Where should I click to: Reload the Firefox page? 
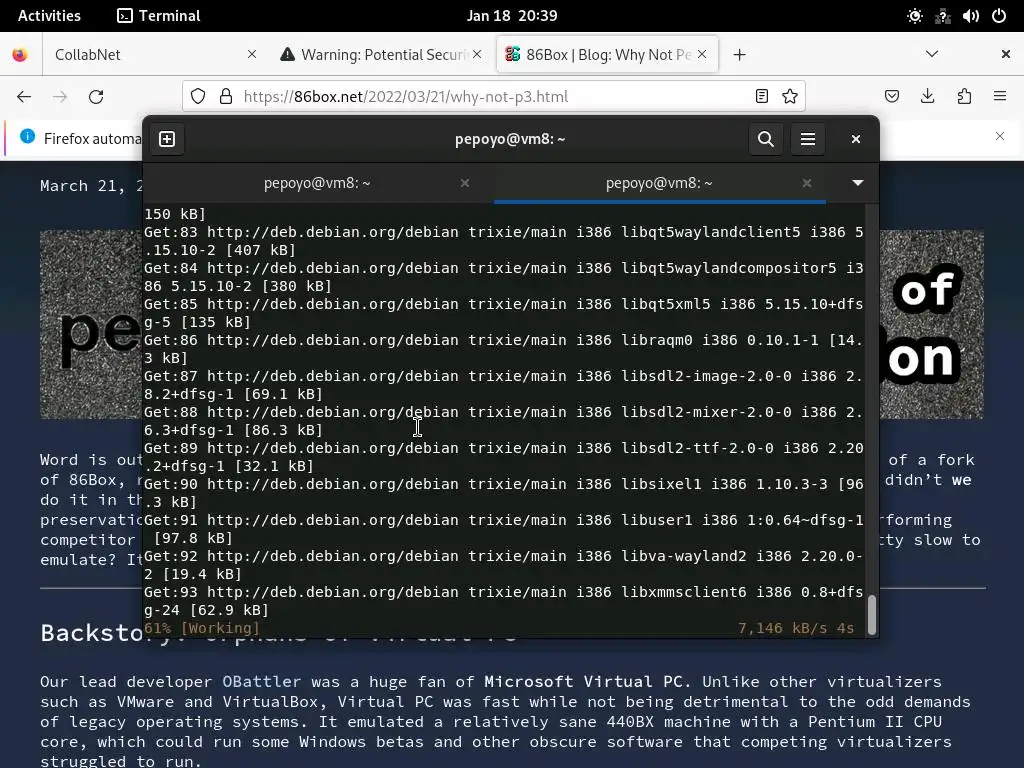[x=96, y=97]
